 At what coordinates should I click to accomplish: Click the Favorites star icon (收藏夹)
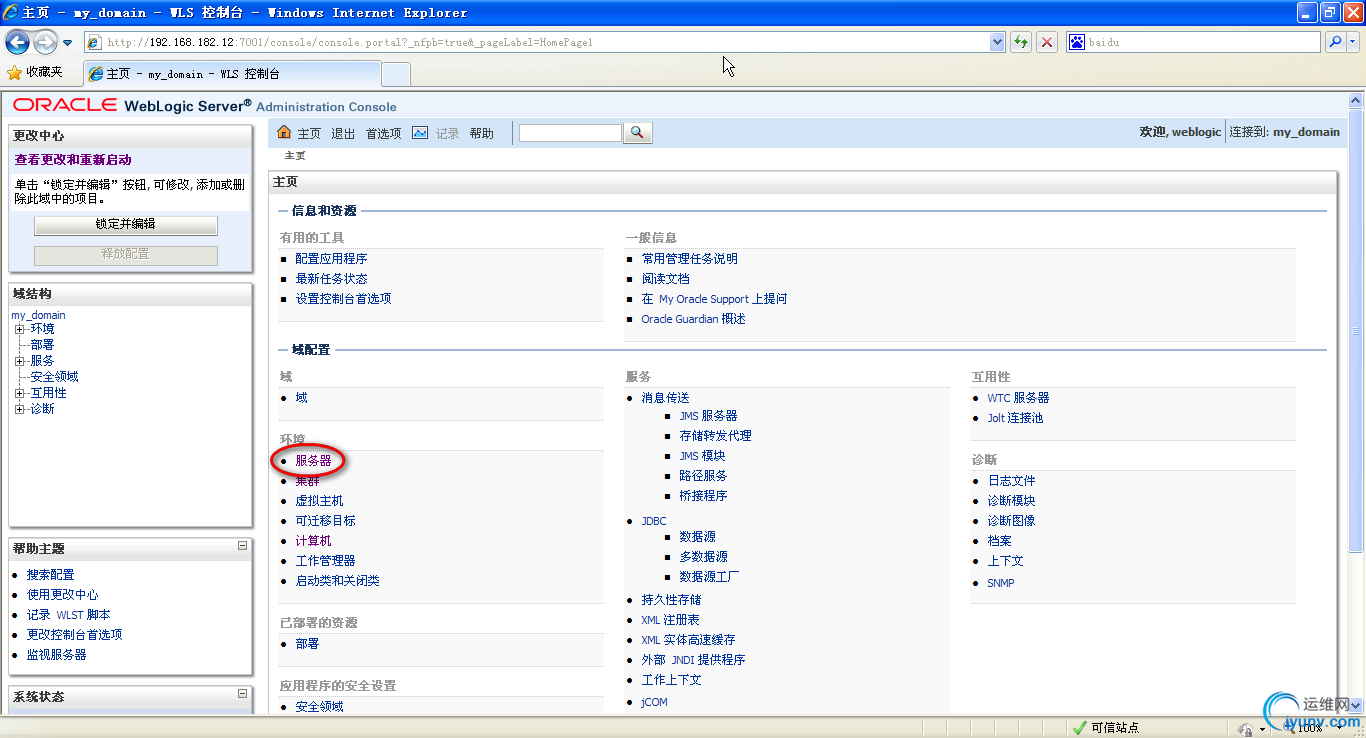tap(14, 73)
